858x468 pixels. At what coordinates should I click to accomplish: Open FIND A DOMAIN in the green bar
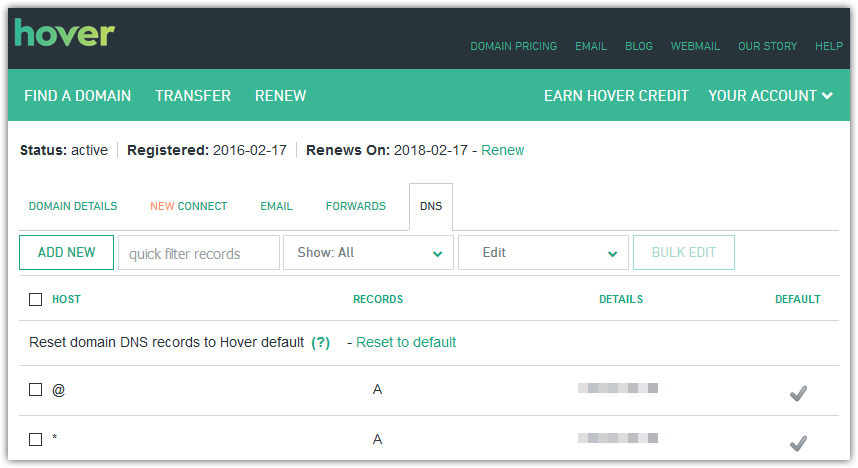pyautogui.click(x=78, y=96)
